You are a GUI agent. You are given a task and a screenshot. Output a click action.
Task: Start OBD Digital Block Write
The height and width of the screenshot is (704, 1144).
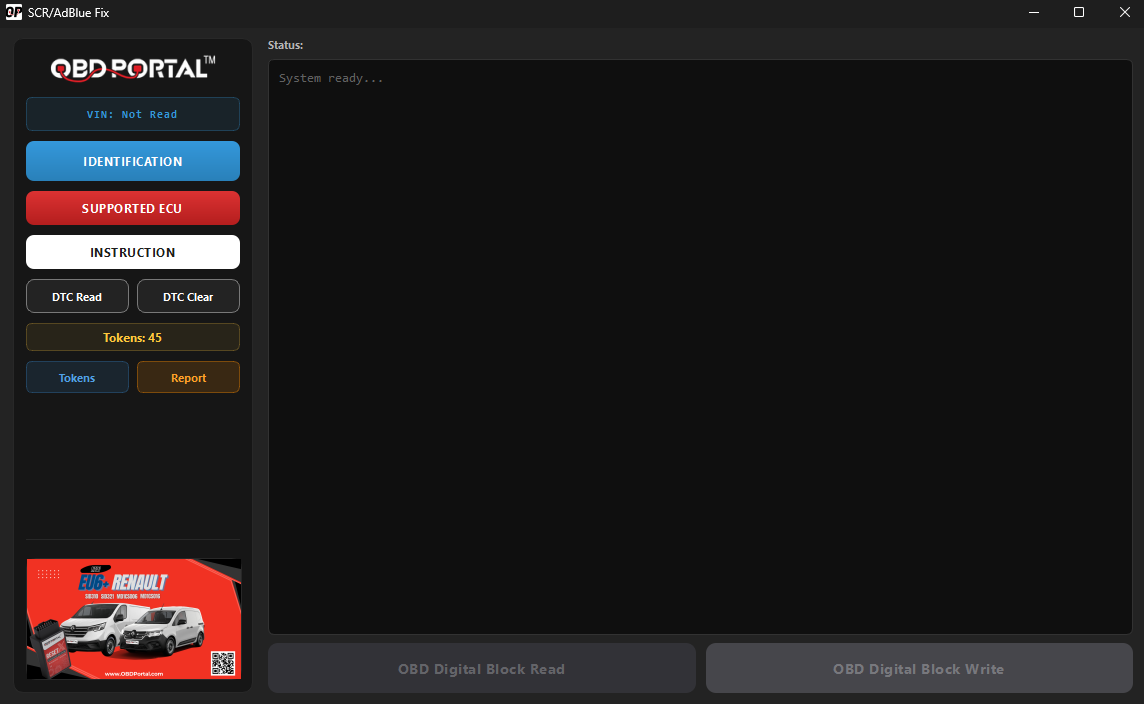click(918, 669)
